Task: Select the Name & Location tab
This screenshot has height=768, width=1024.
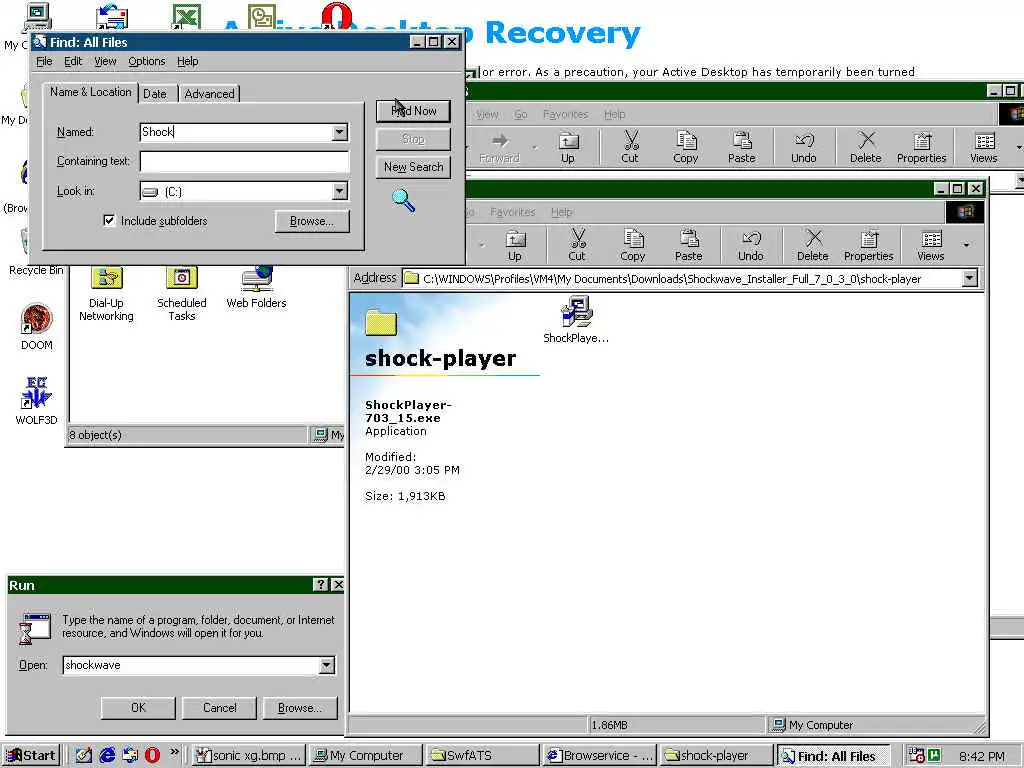Action: (91, 92)
